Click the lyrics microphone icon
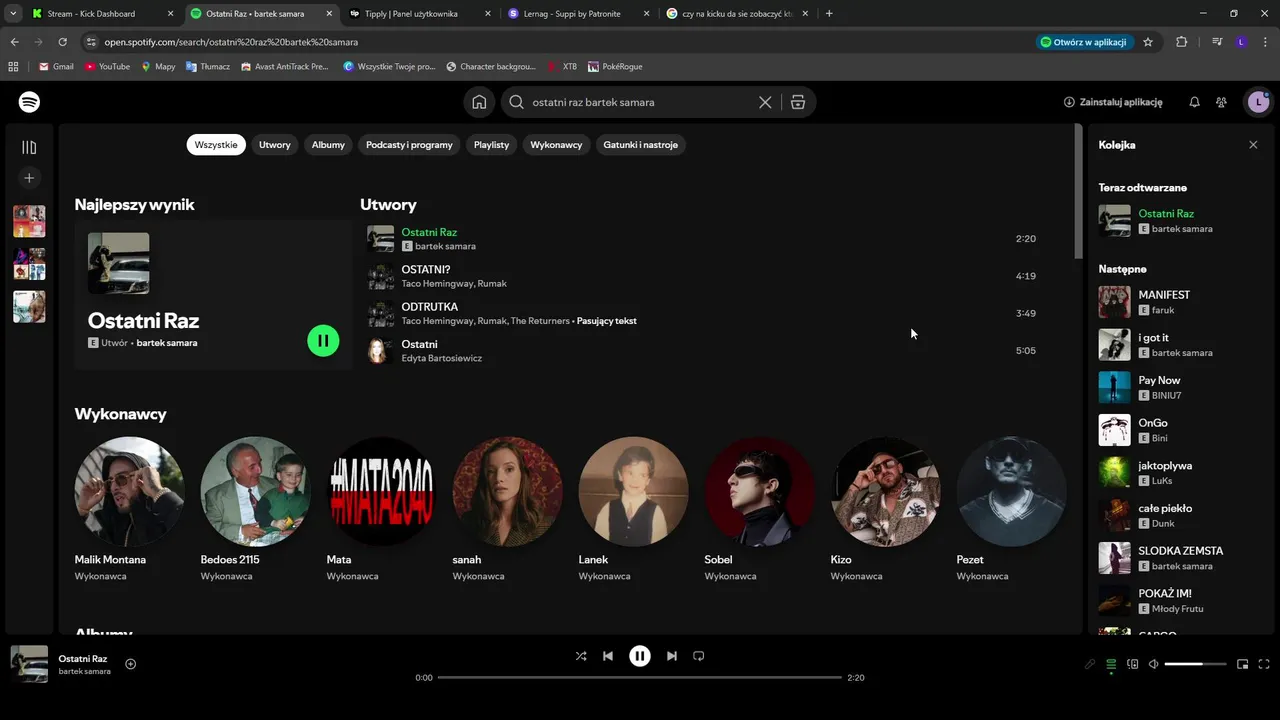This screenshot has width=1280, height=720. tap(1090, 664)
